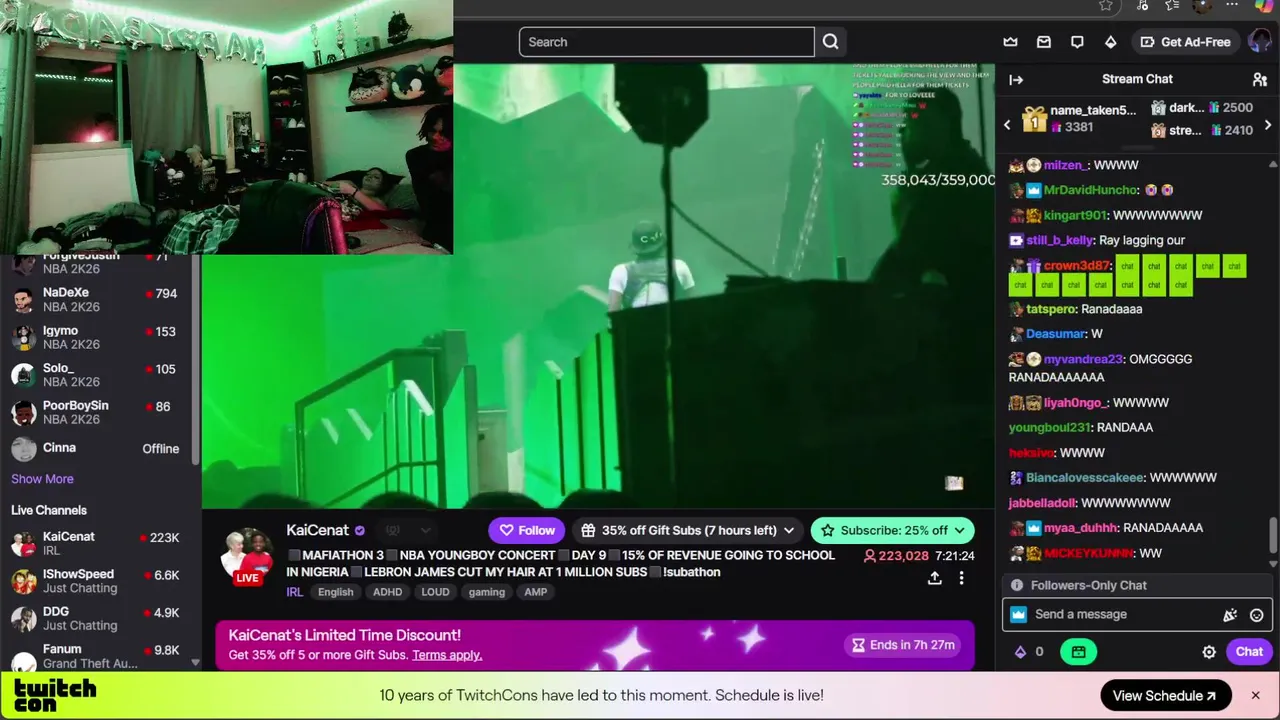Click the ADHD tag
The height and width of the screenshot is (720, 1280).
387,592
